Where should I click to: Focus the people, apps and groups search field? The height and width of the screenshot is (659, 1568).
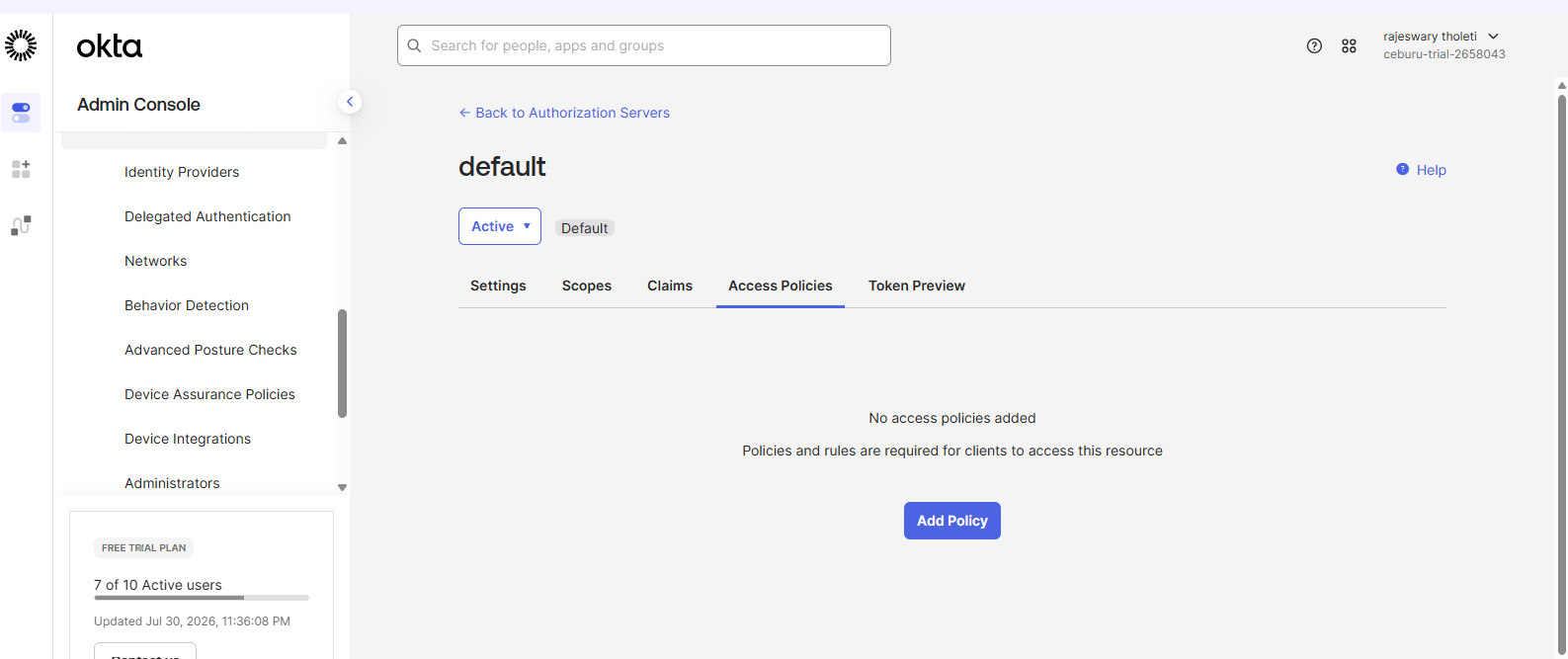[644, 45]
